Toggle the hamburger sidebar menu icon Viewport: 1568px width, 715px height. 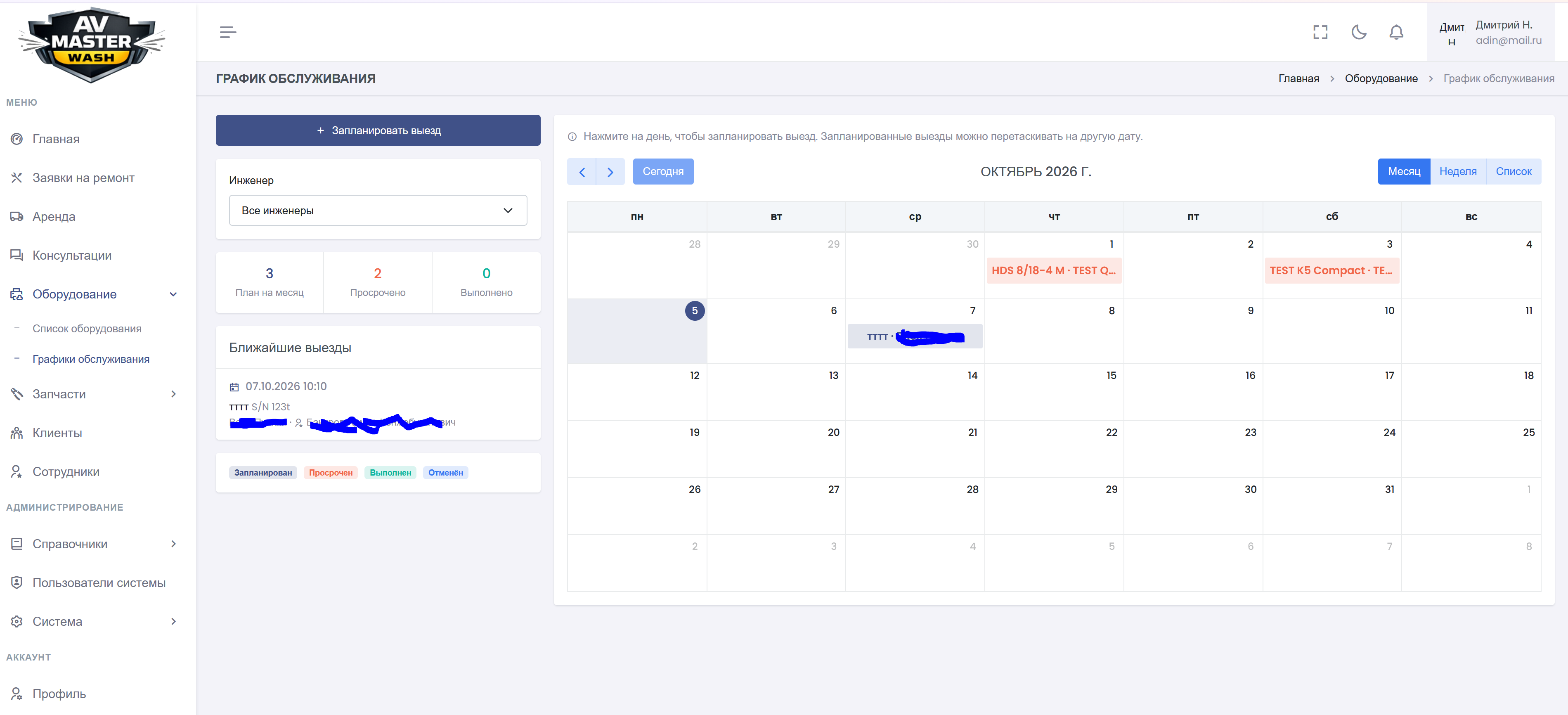(228, 32)
